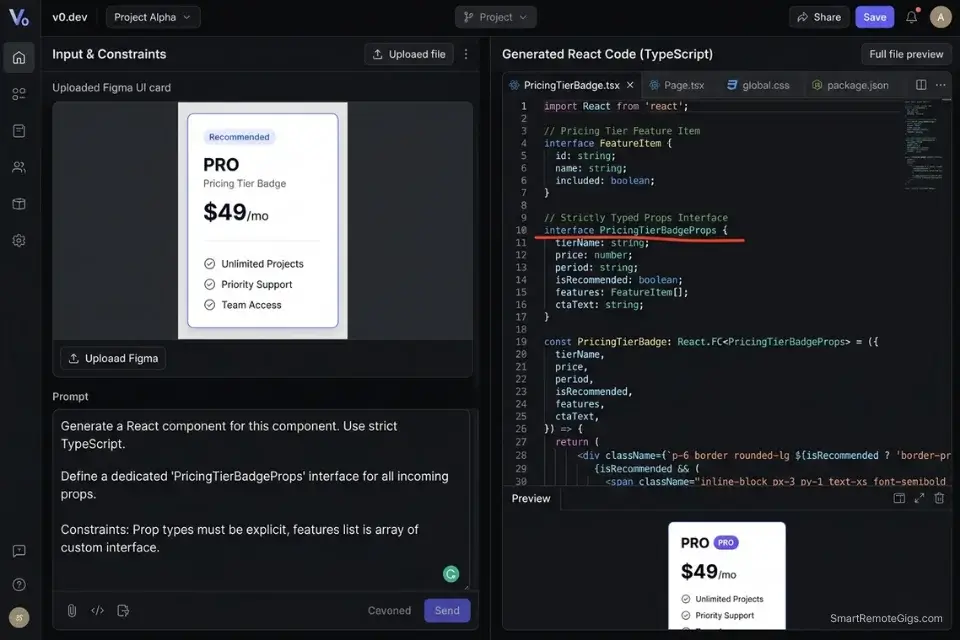Open the Project branch dropdown
Image resolution: width=960 pixels, height=640 pixels.
coord(495,17)
